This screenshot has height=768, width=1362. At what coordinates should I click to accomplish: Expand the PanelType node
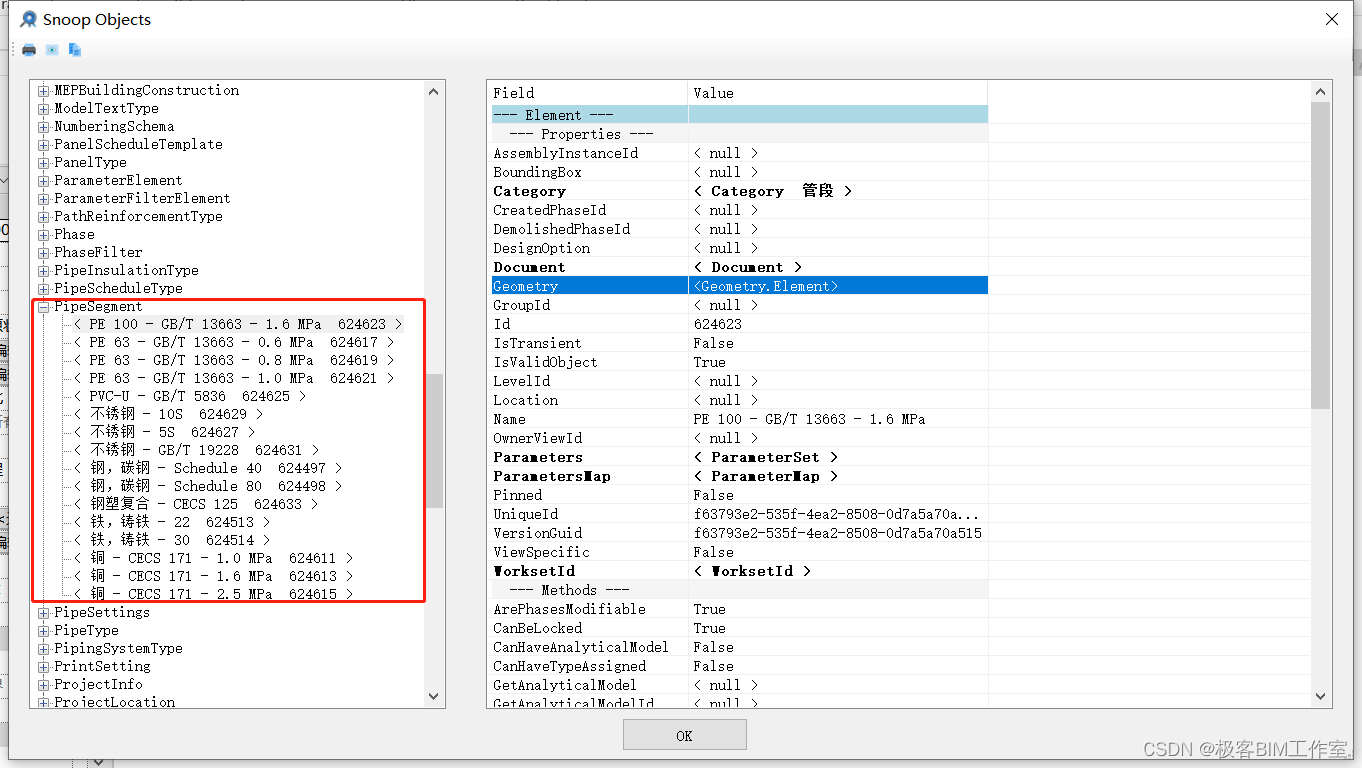point(44,163)
